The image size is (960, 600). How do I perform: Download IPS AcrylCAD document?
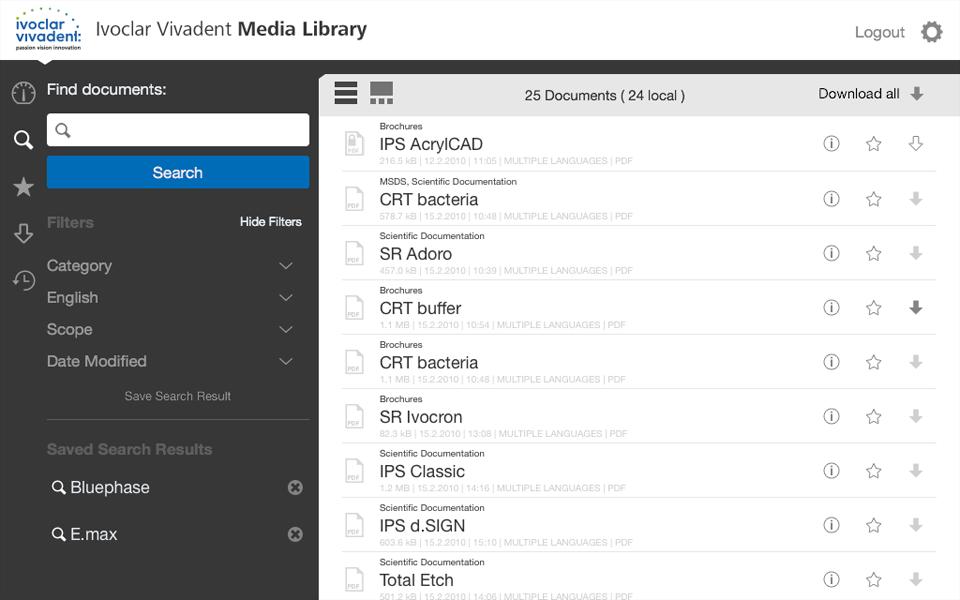coord(916,143)
